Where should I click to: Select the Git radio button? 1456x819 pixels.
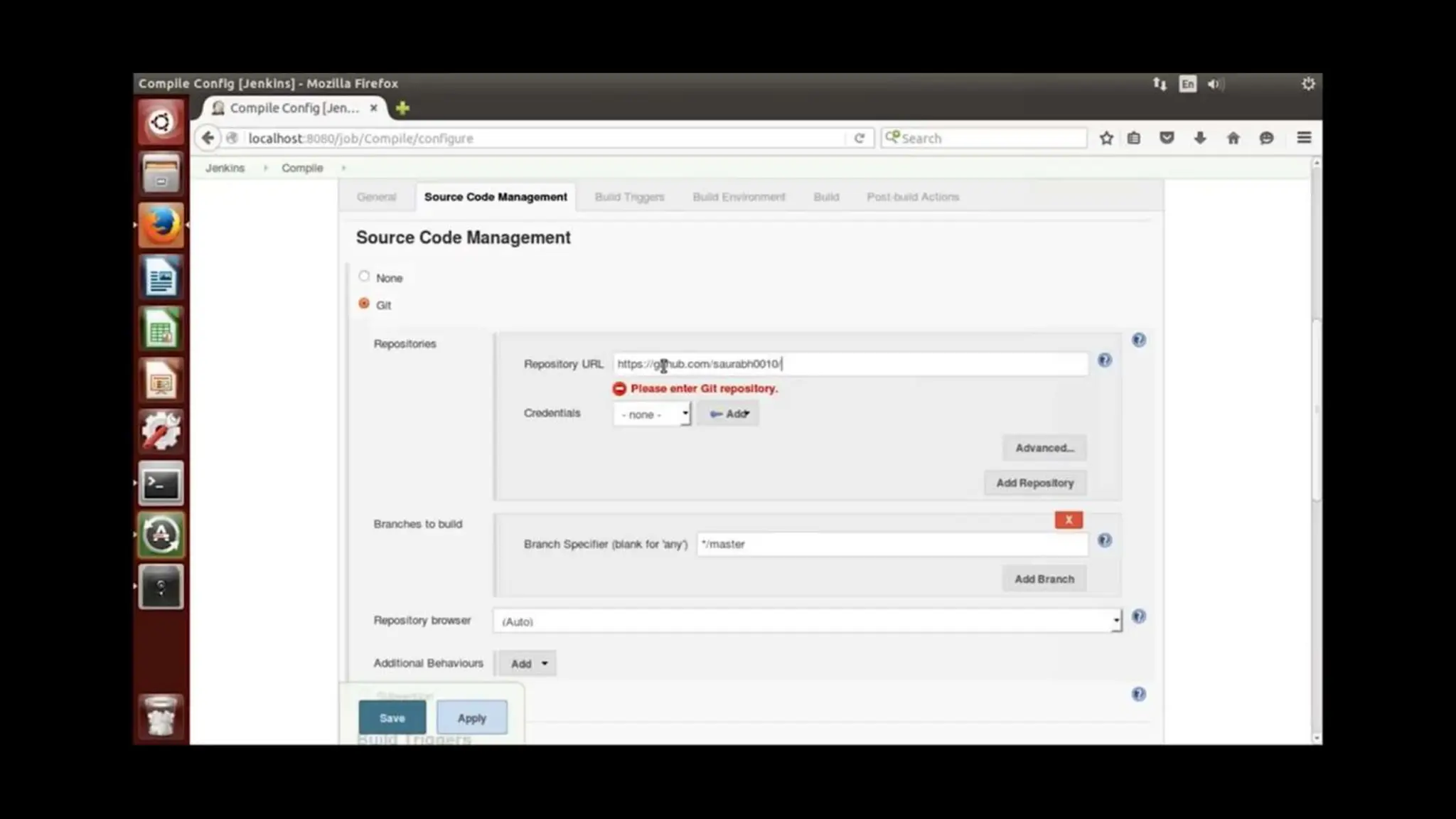[x=364, y=304]
